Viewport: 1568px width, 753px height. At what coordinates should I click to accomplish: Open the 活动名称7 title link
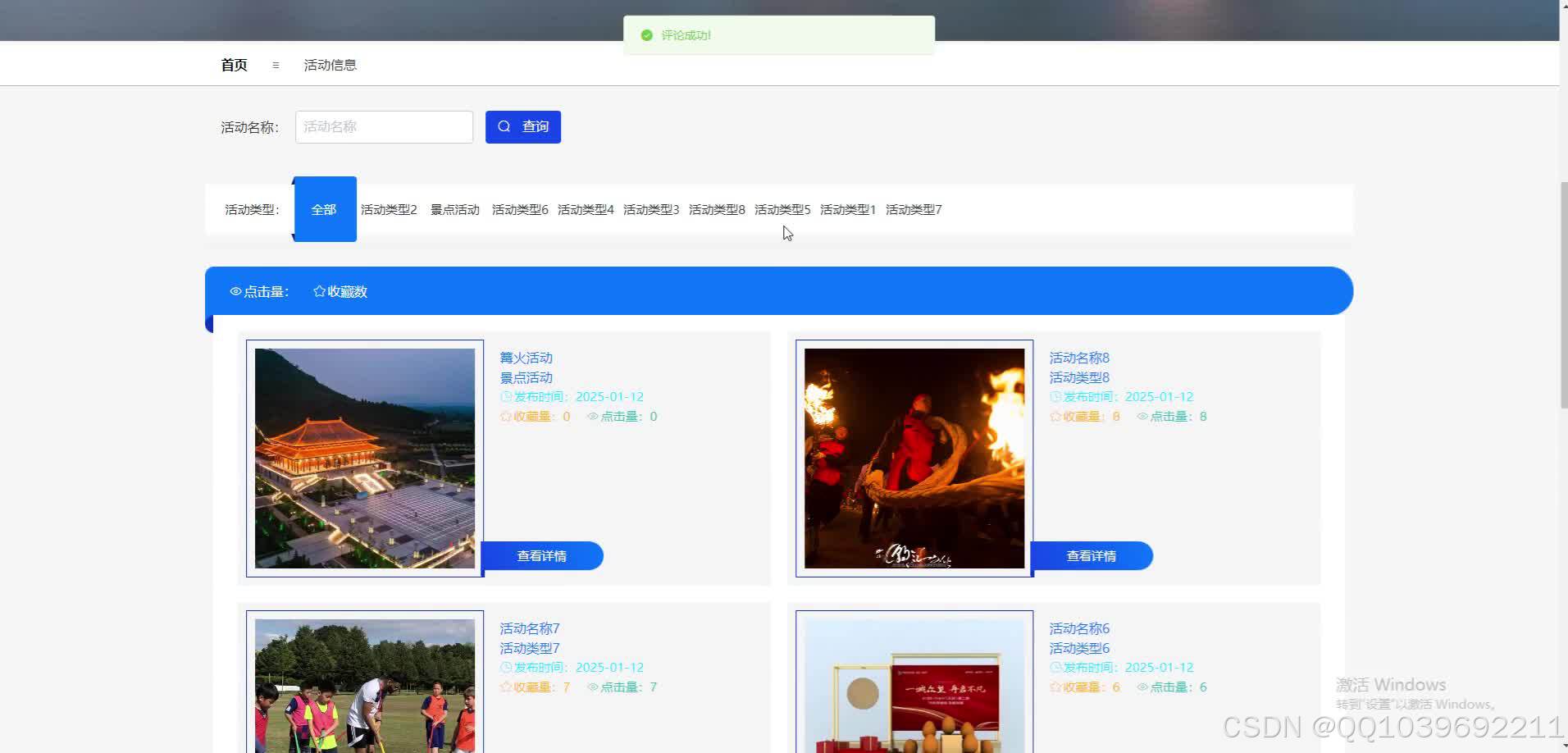coord(530,628)
